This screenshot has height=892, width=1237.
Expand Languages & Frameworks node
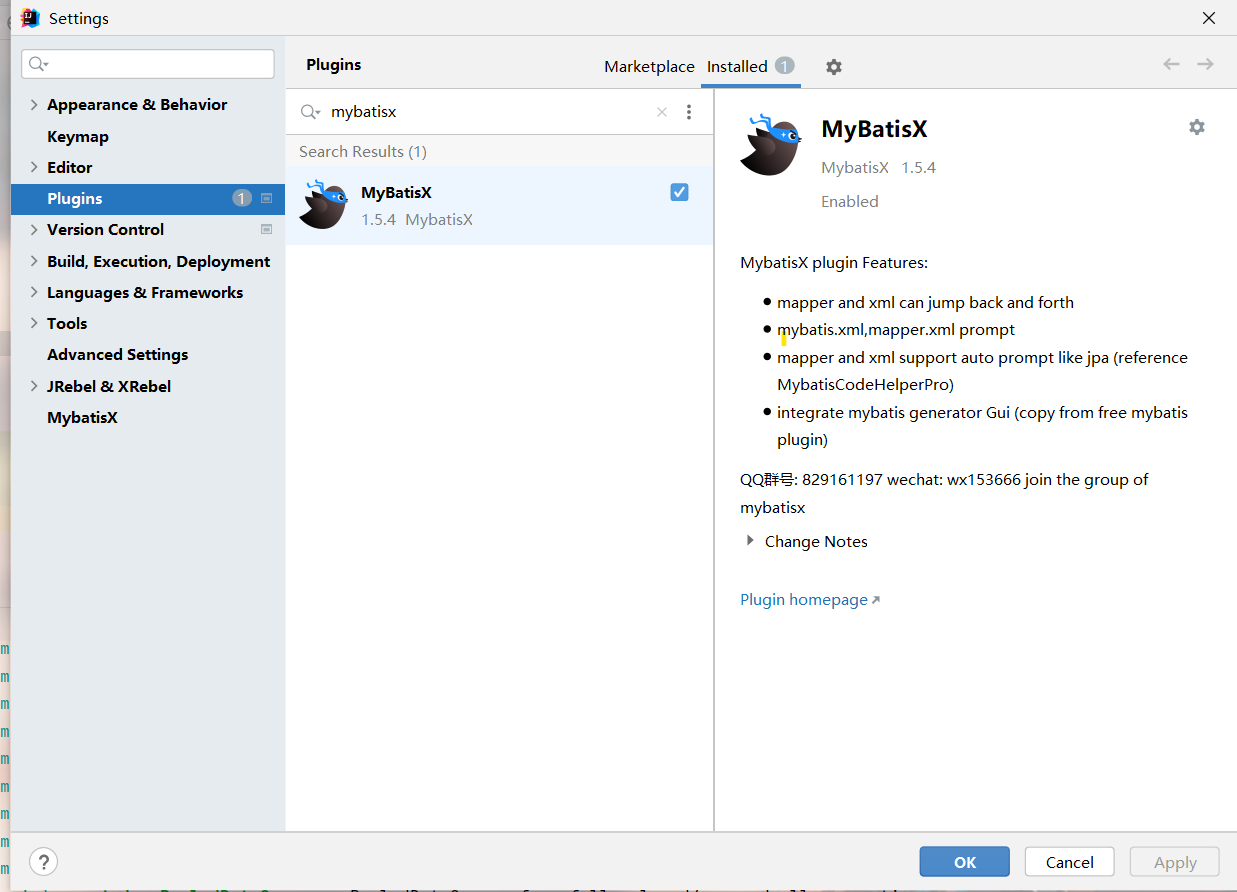[x=34, y=292]
